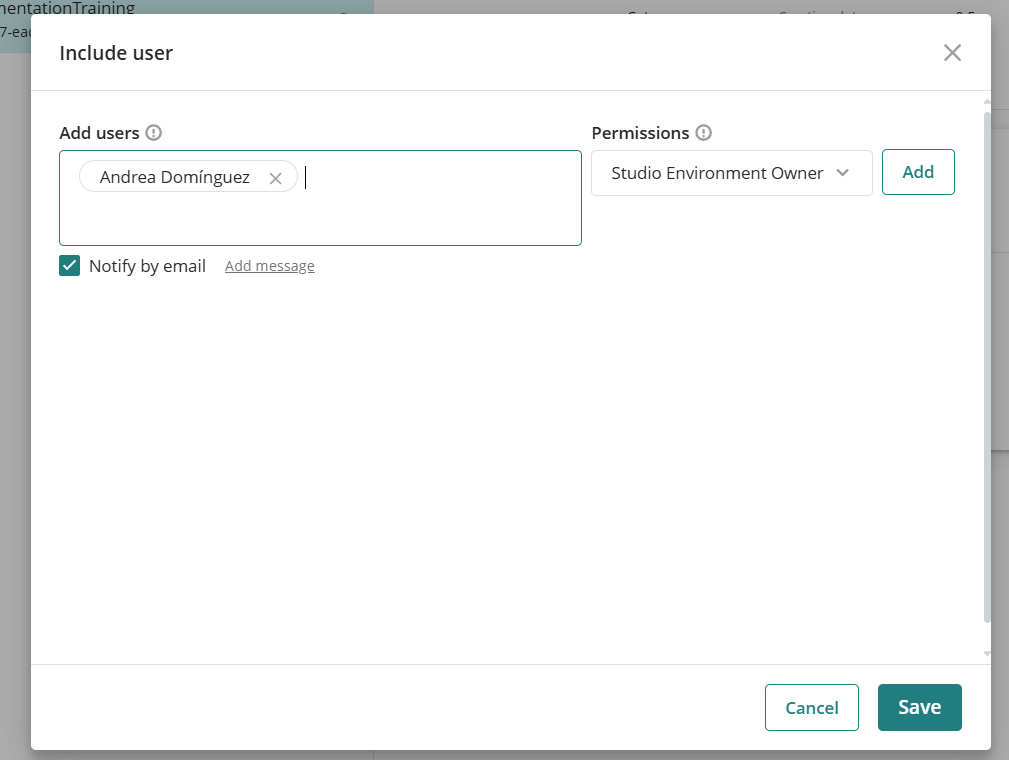Click the info icon beside Permissions

click(x=703, y=133)
